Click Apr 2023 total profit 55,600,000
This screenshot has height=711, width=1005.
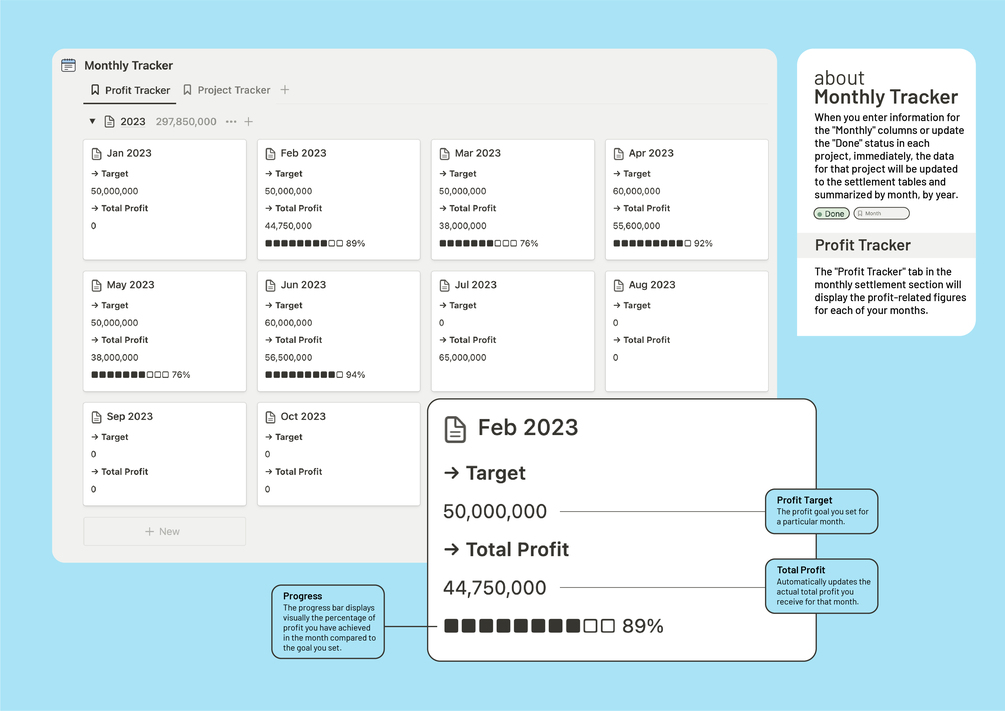tap(636, 226)
